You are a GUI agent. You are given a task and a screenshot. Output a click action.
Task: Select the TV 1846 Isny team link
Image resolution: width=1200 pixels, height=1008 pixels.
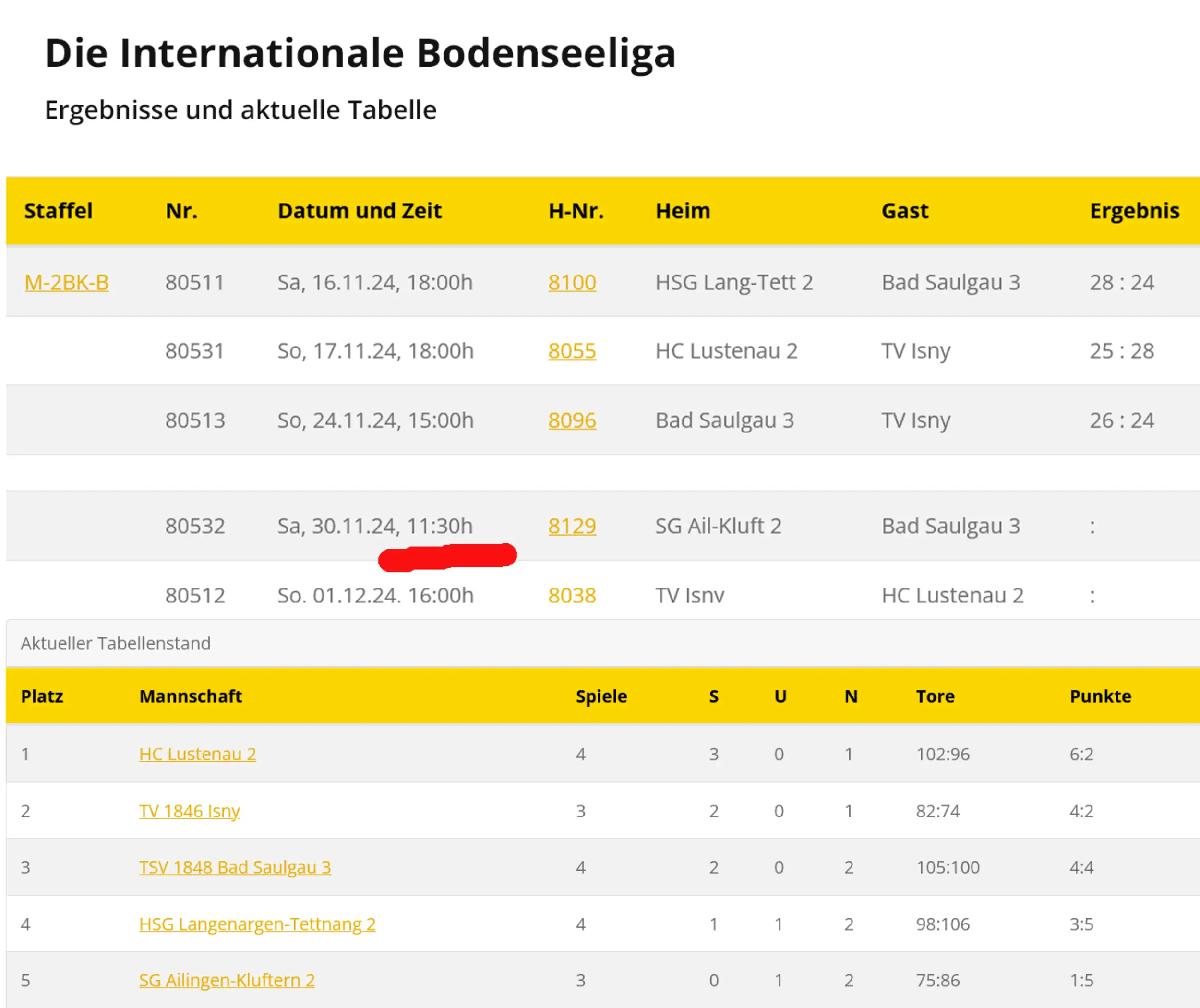(x=189, y=811)
